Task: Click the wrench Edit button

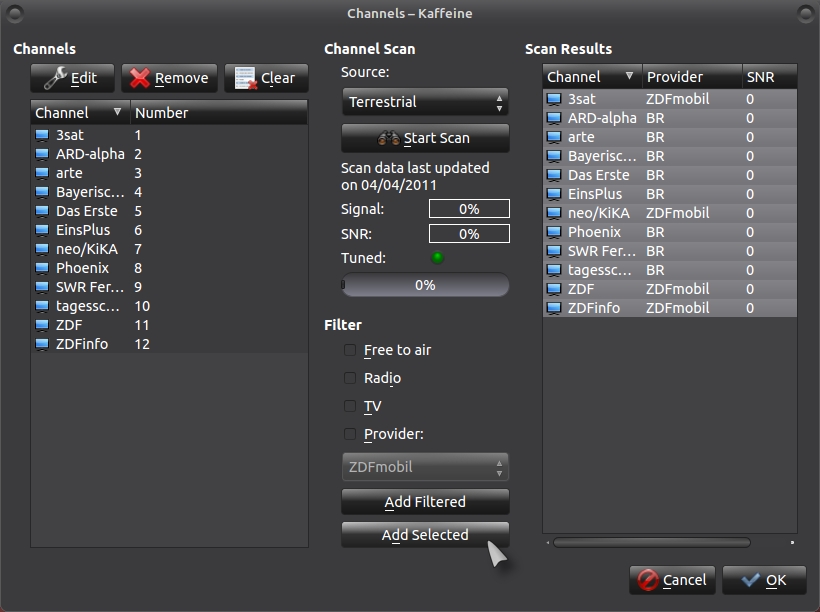Action: [x=72, y=78]
